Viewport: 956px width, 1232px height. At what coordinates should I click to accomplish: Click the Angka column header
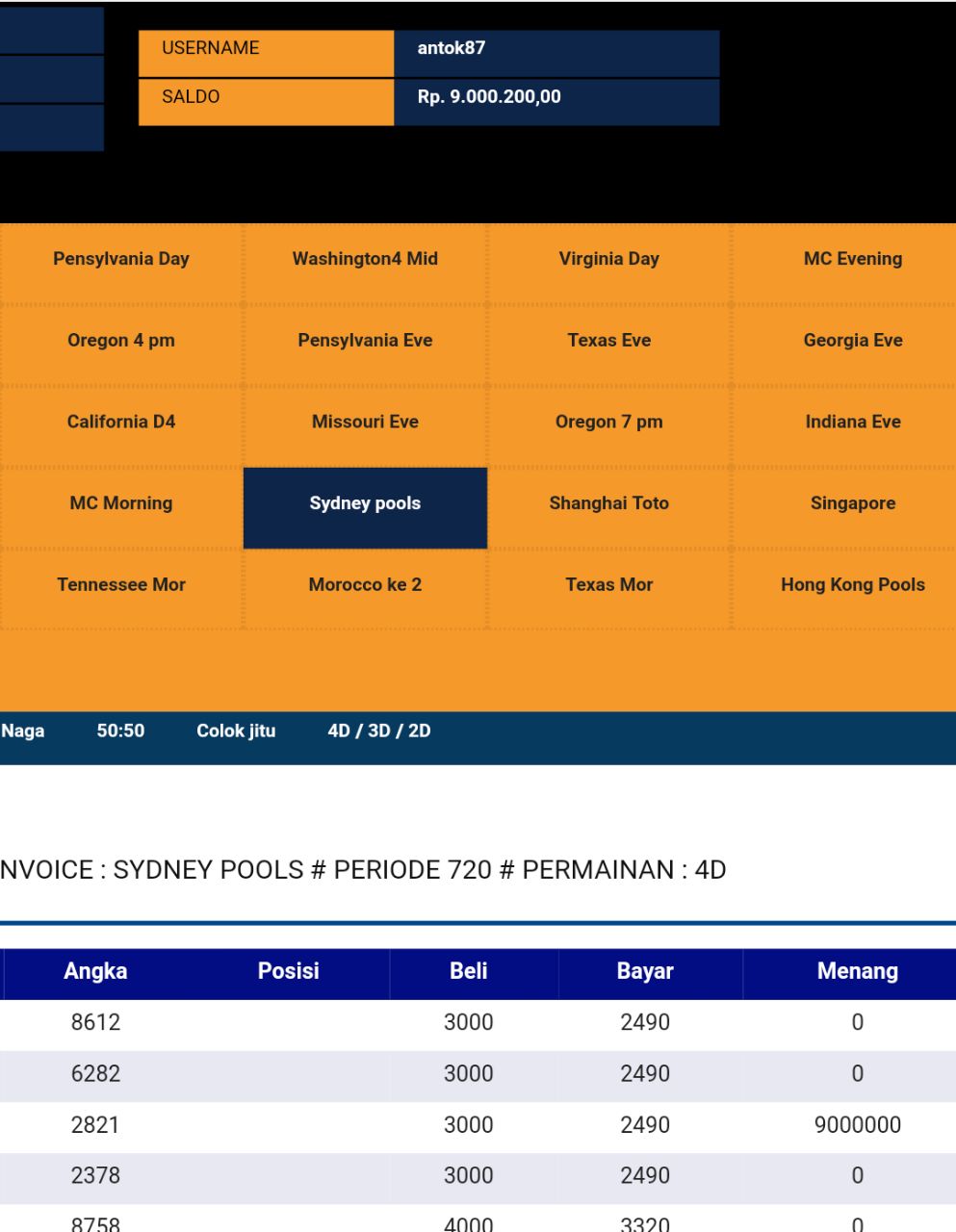tap(95, 972)
